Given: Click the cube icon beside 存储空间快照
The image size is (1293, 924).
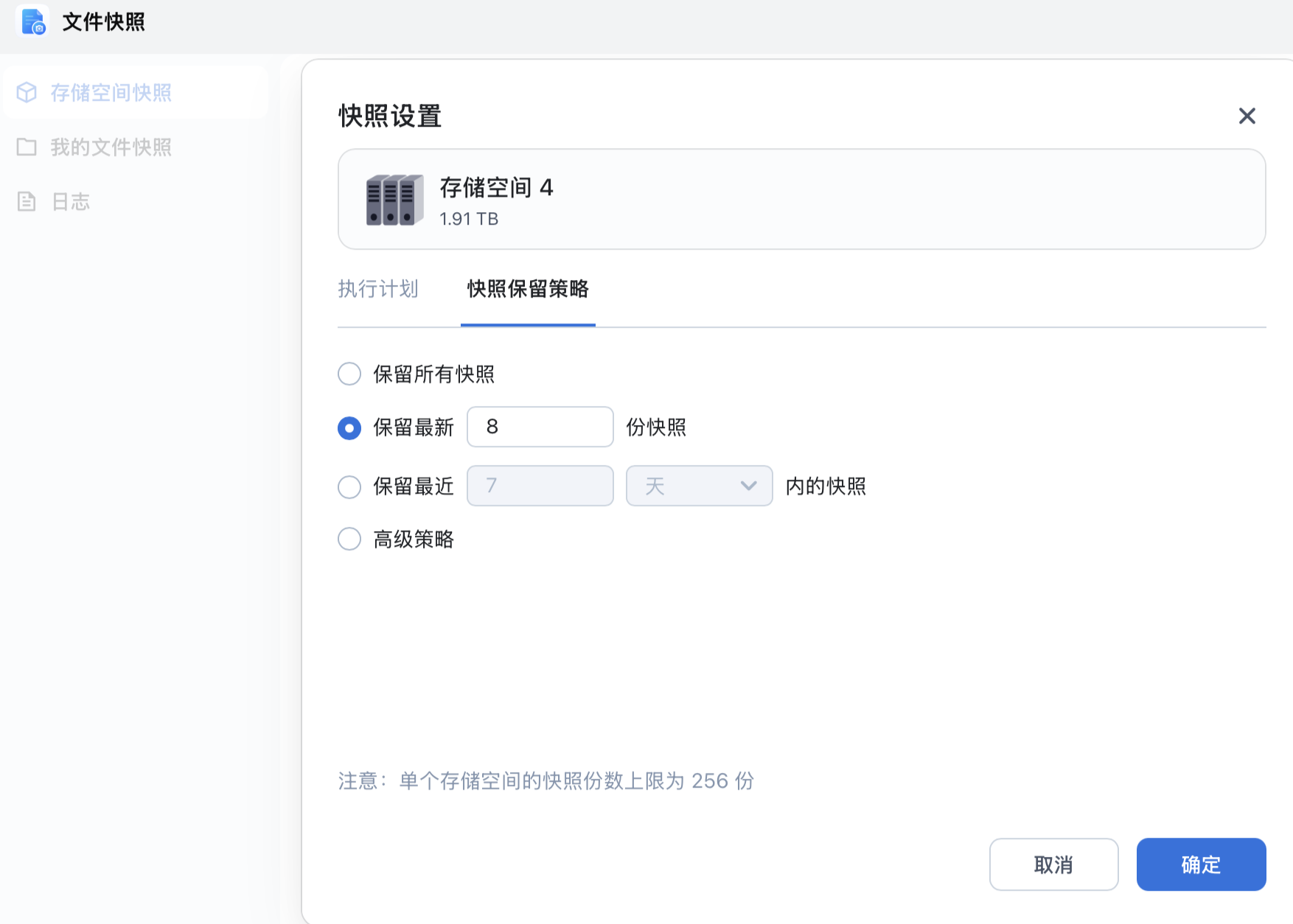Looking at the screenshot, I should tap(27, 92).
